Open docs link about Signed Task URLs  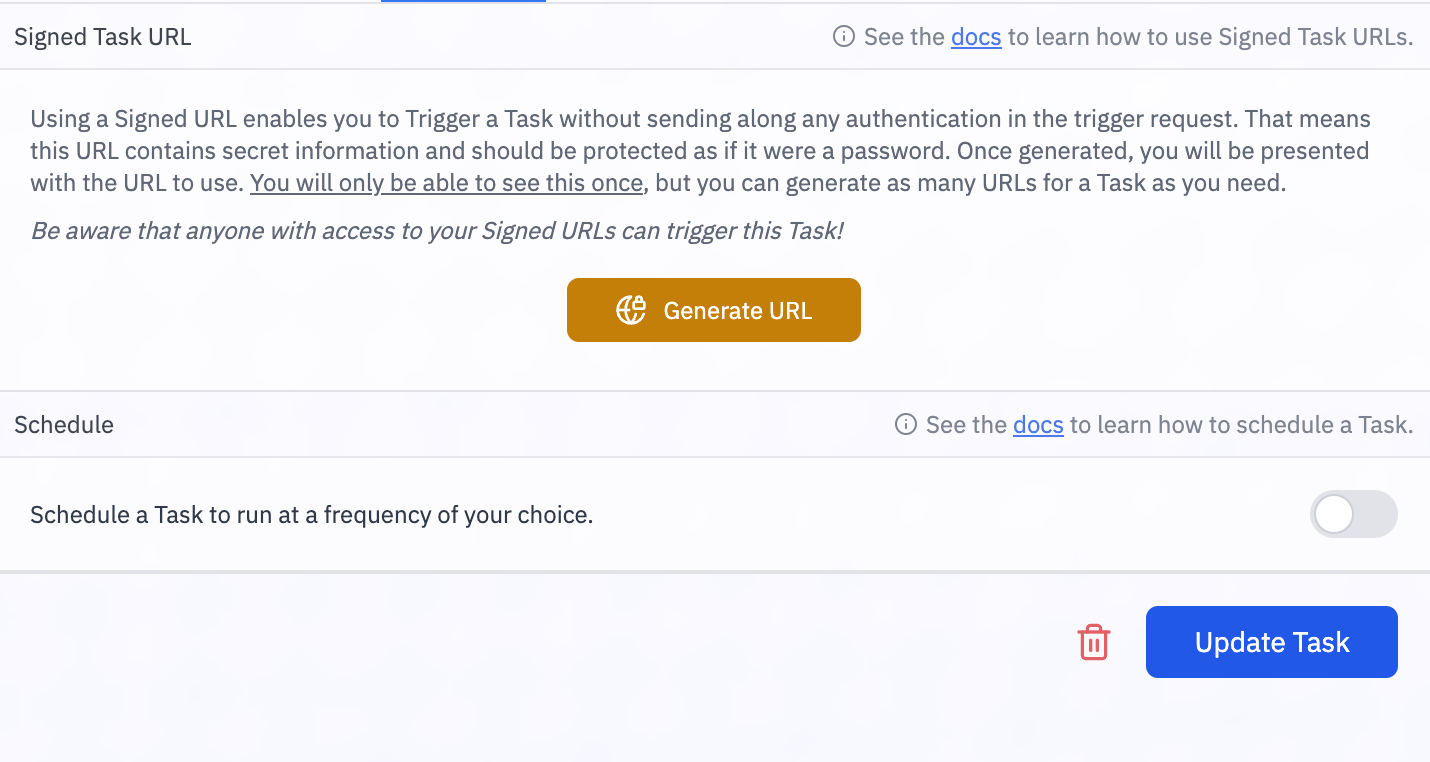coord(976,37)
